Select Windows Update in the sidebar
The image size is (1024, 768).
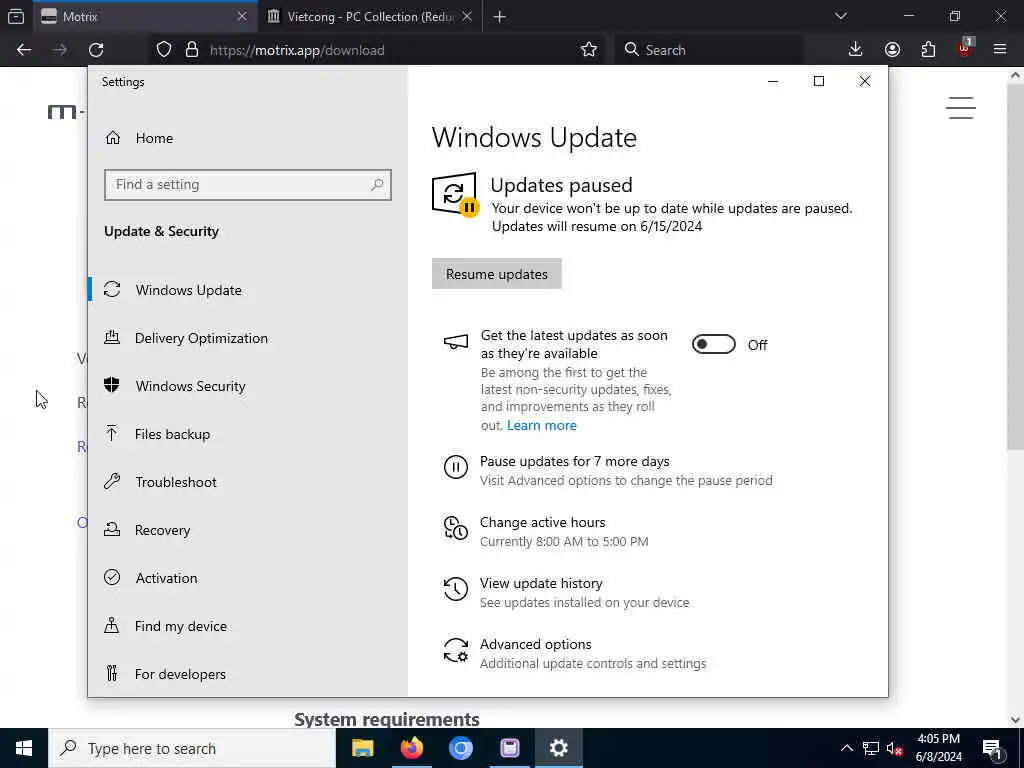pos(248,289)
